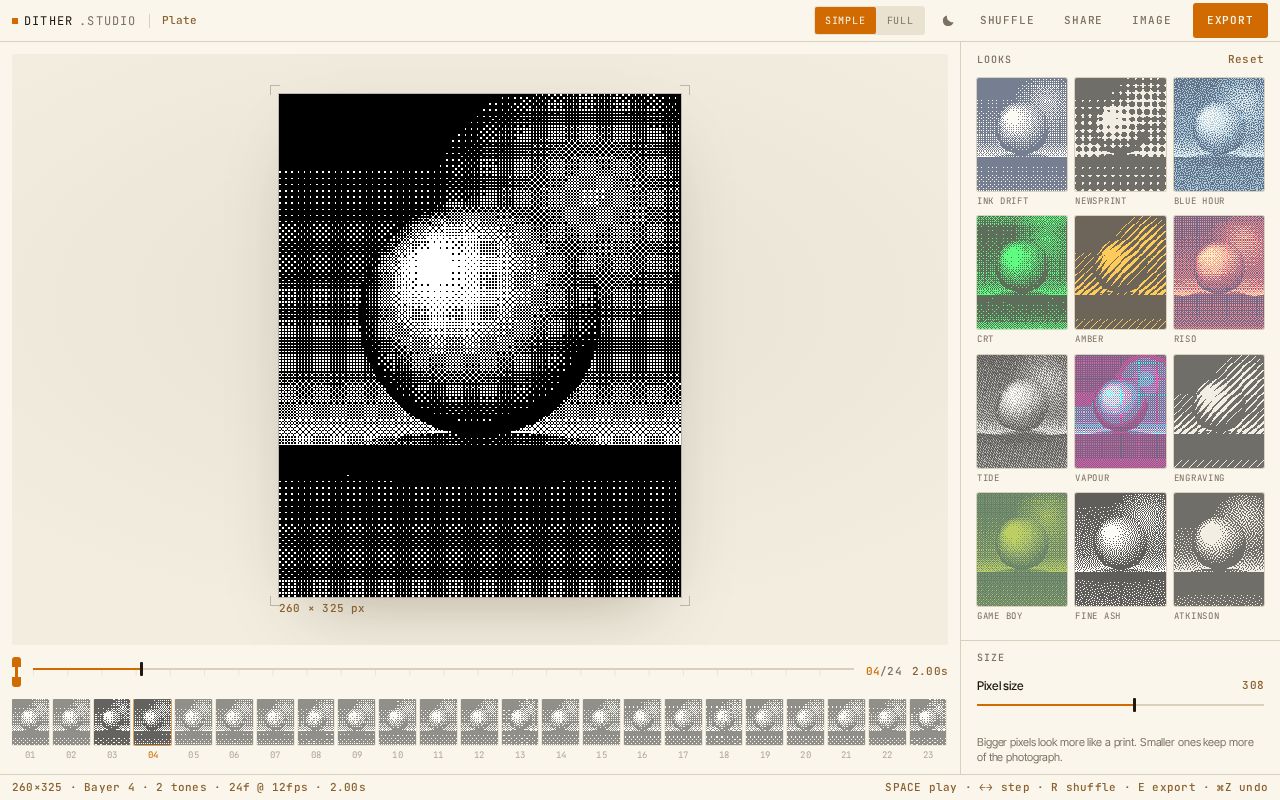1280x800 pixels.
Task: Select the GAME BOY look
Action: point(1022,549)
